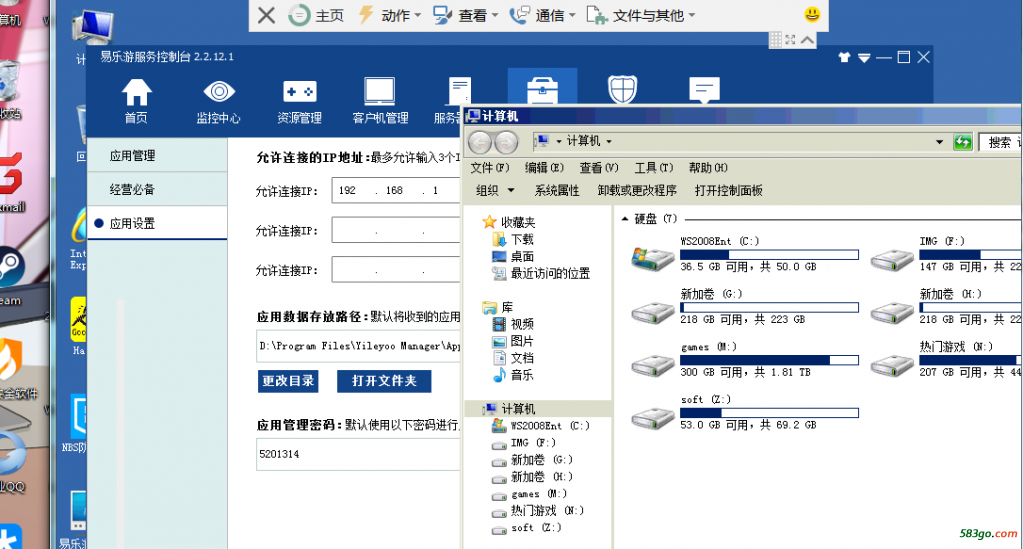1023x549 pixels.
Task: Select 音乐 library in navigation pane
Action: 513,375
